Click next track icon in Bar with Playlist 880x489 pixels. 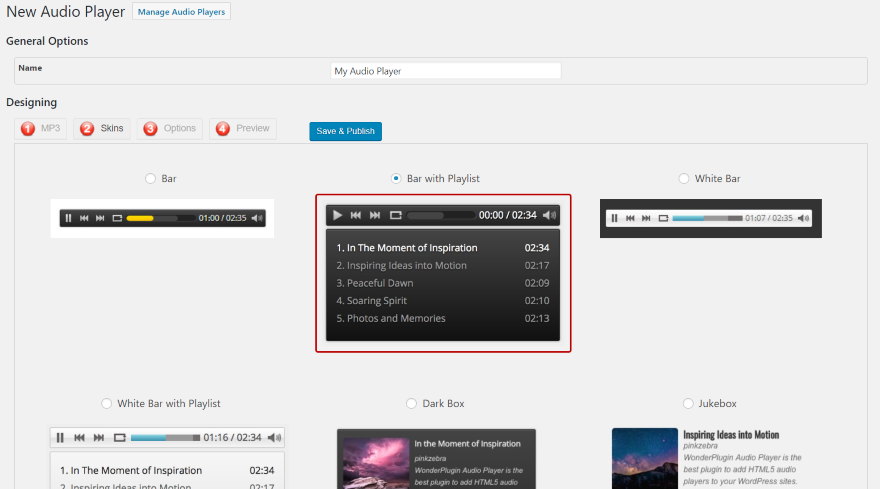[375, 215]
